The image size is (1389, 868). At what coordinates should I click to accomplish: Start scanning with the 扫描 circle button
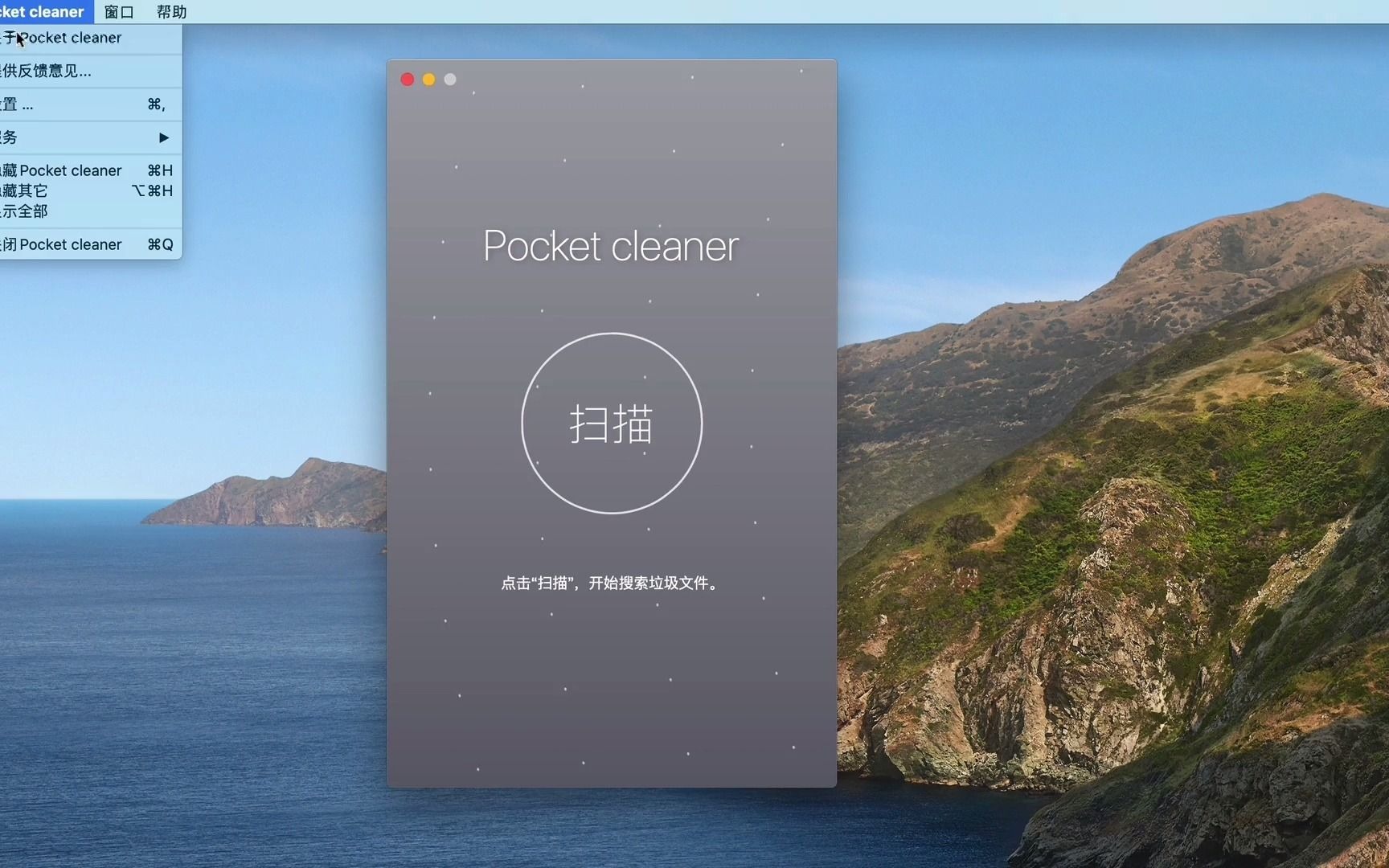point(612,424)
